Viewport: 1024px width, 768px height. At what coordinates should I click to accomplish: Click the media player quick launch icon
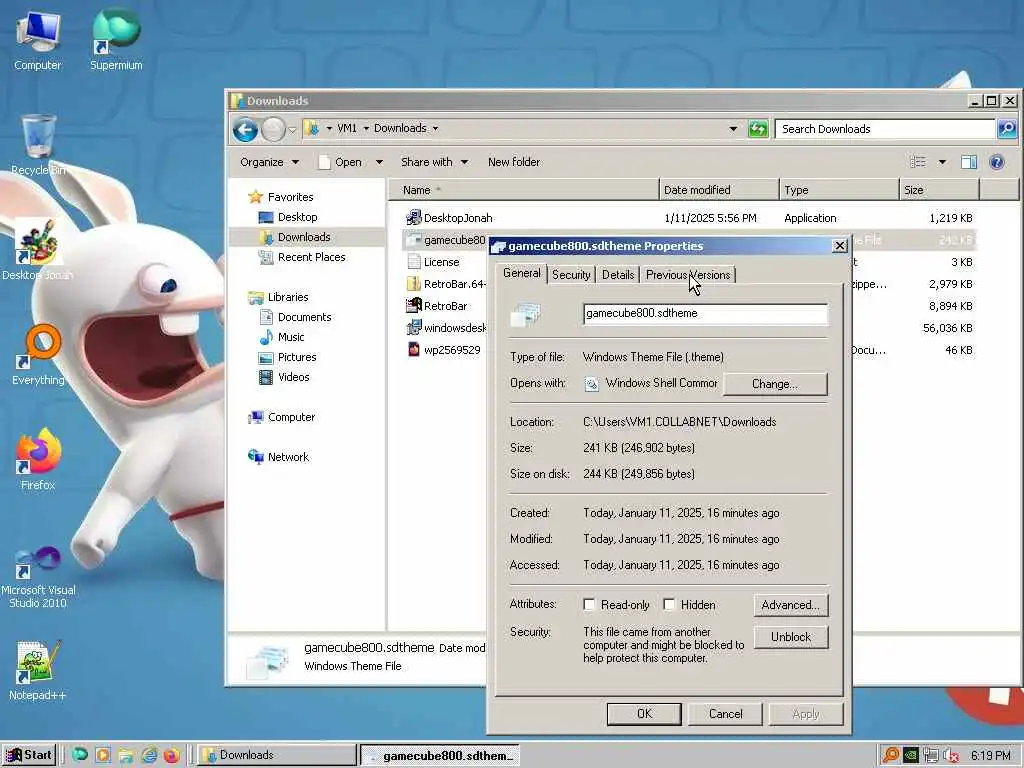click(103, 755)
